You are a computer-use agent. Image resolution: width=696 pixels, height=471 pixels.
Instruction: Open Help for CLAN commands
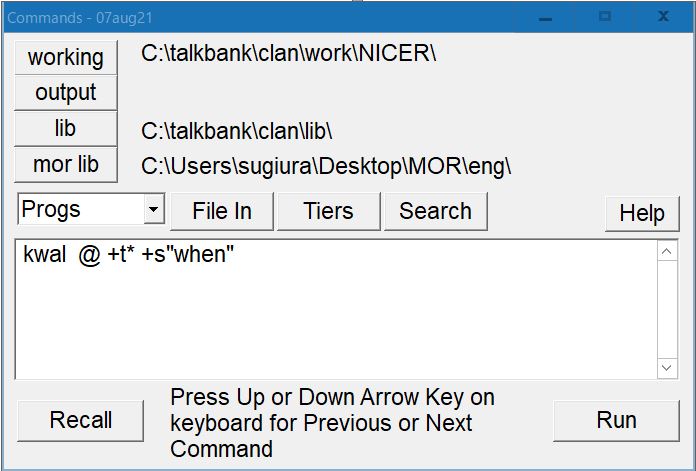641,213
